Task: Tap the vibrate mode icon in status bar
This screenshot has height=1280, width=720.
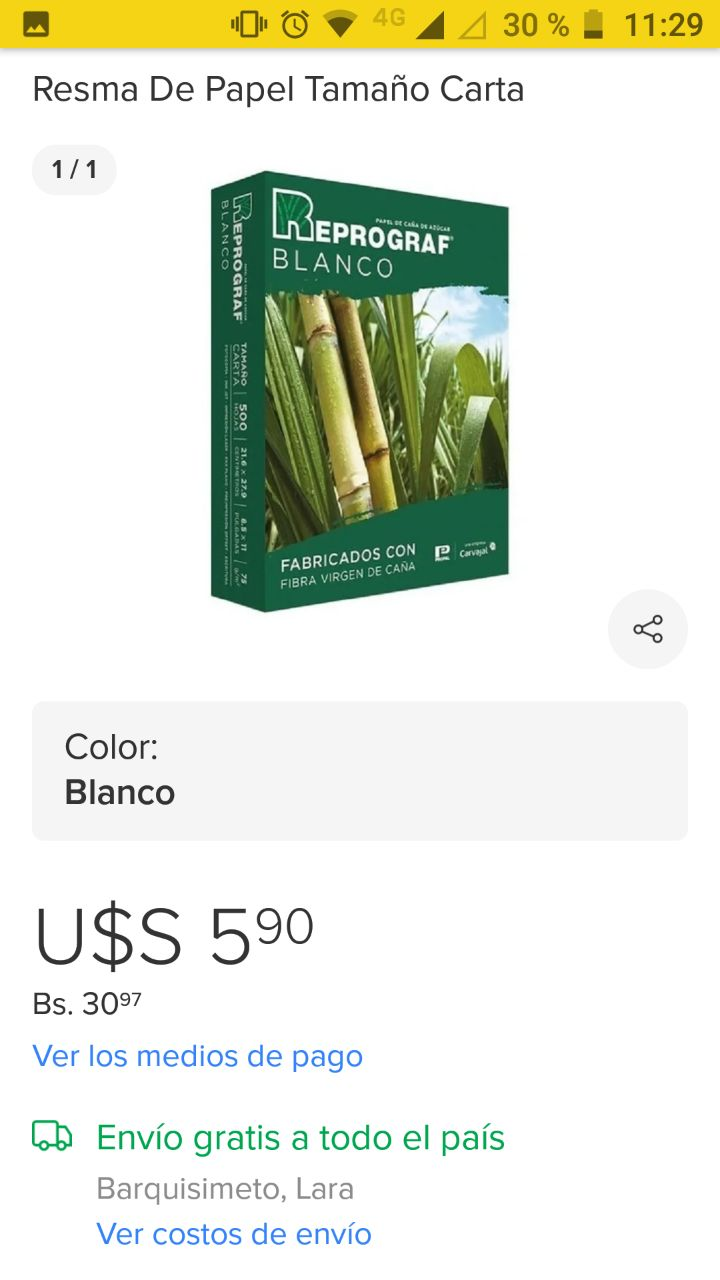Action: coord(249,24)
